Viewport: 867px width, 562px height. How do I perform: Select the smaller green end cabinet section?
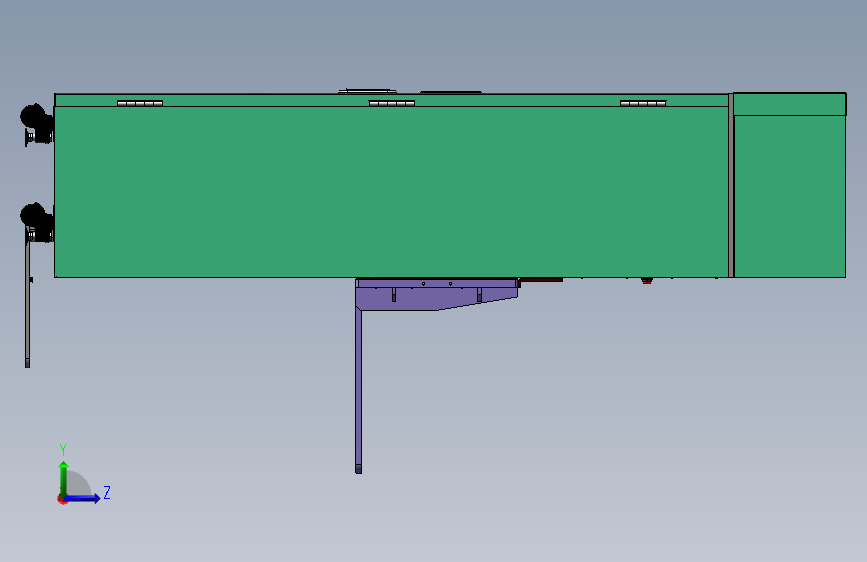coord(790,185)
